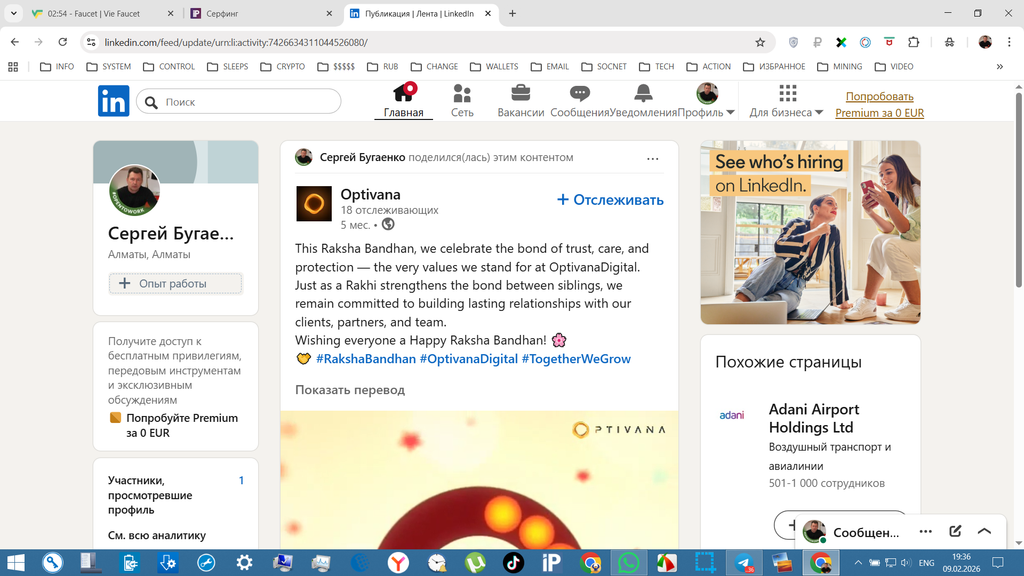
Task: Reload the current page
Action: pos(63,42)
